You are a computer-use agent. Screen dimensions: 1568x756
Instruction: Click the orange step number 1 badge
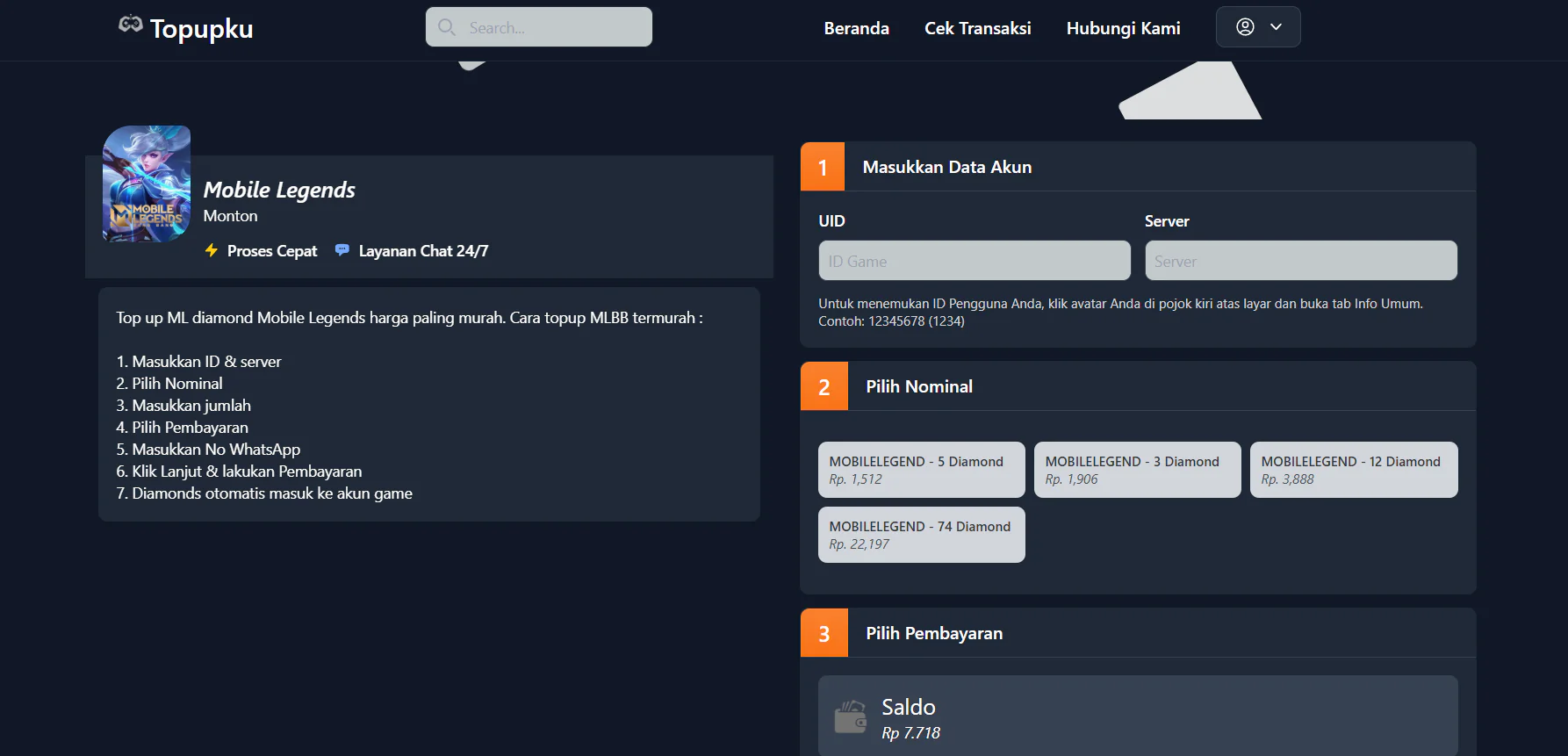tap(823, 167)
